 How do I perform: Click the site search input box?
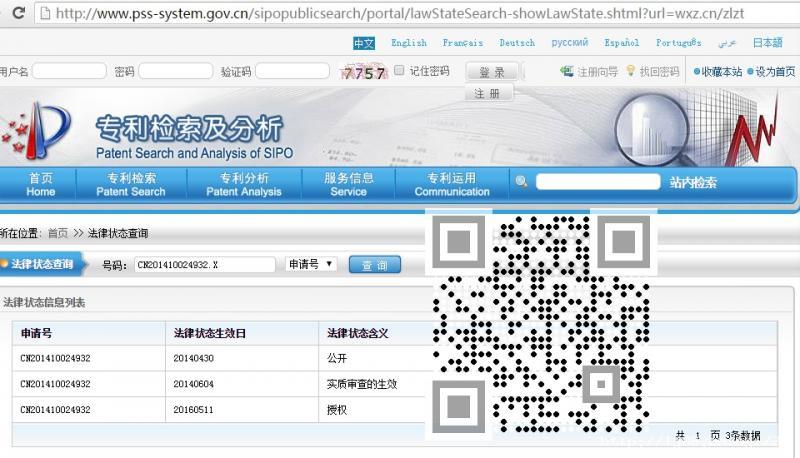point(598,182)
